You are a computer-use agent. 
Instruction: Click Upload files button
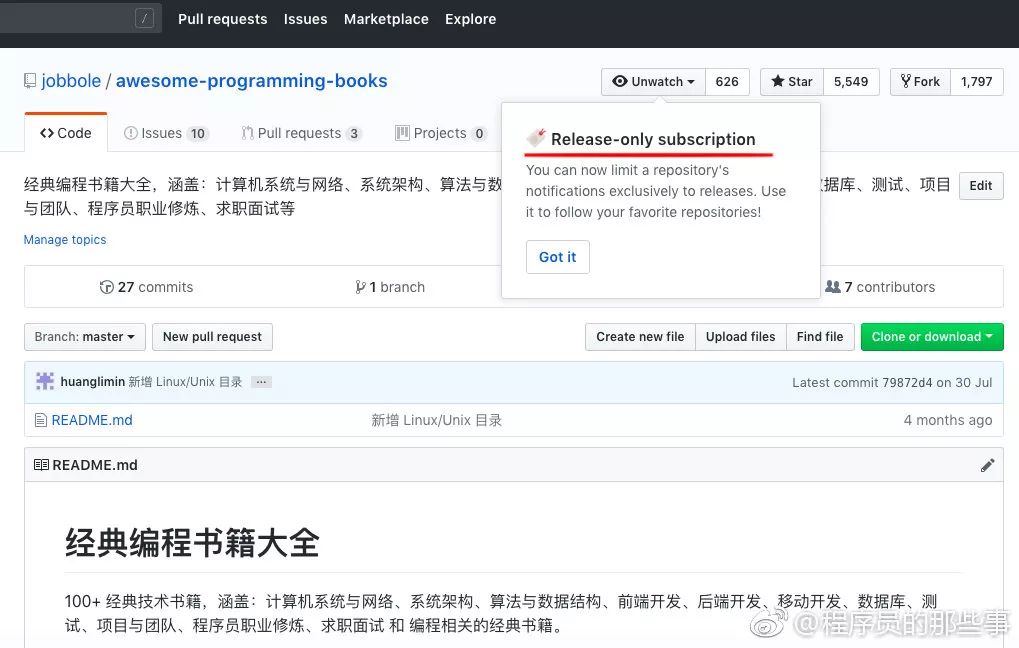click(741, 337)
